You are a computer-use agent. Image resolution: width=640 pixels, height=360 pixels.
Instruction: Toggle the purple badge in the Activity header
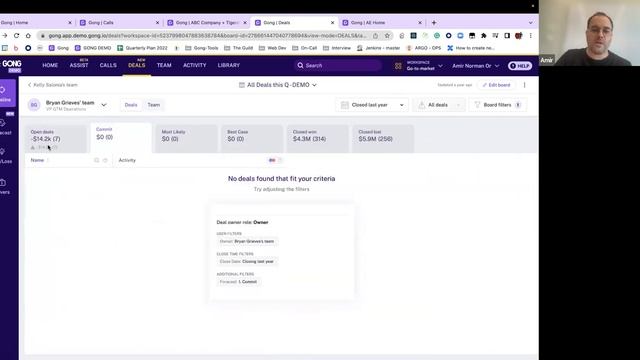pyautogui.click(x=272, y=160)
